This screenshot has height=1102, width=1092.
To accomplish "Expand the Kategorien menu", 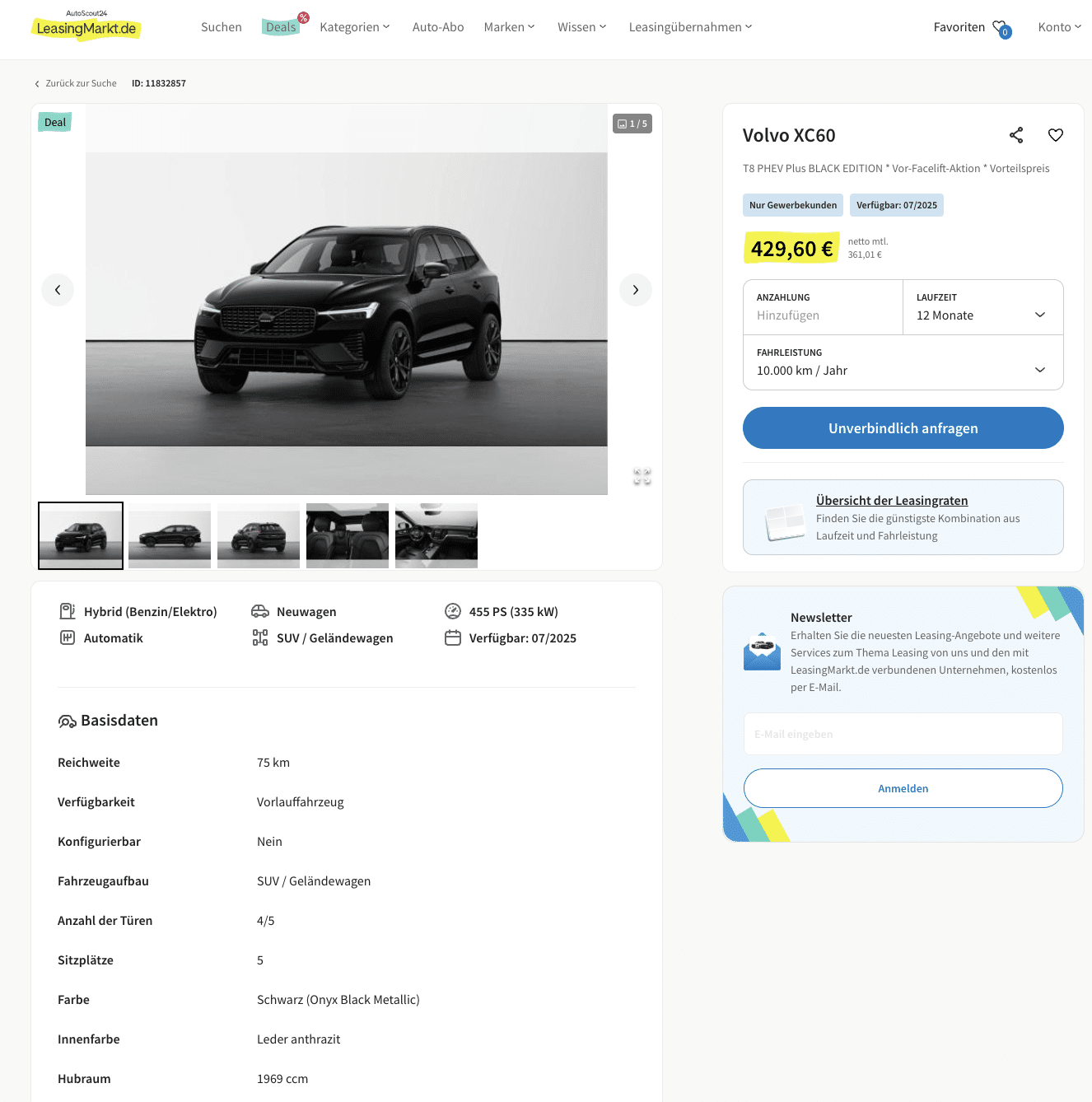I will pos(355,27).
